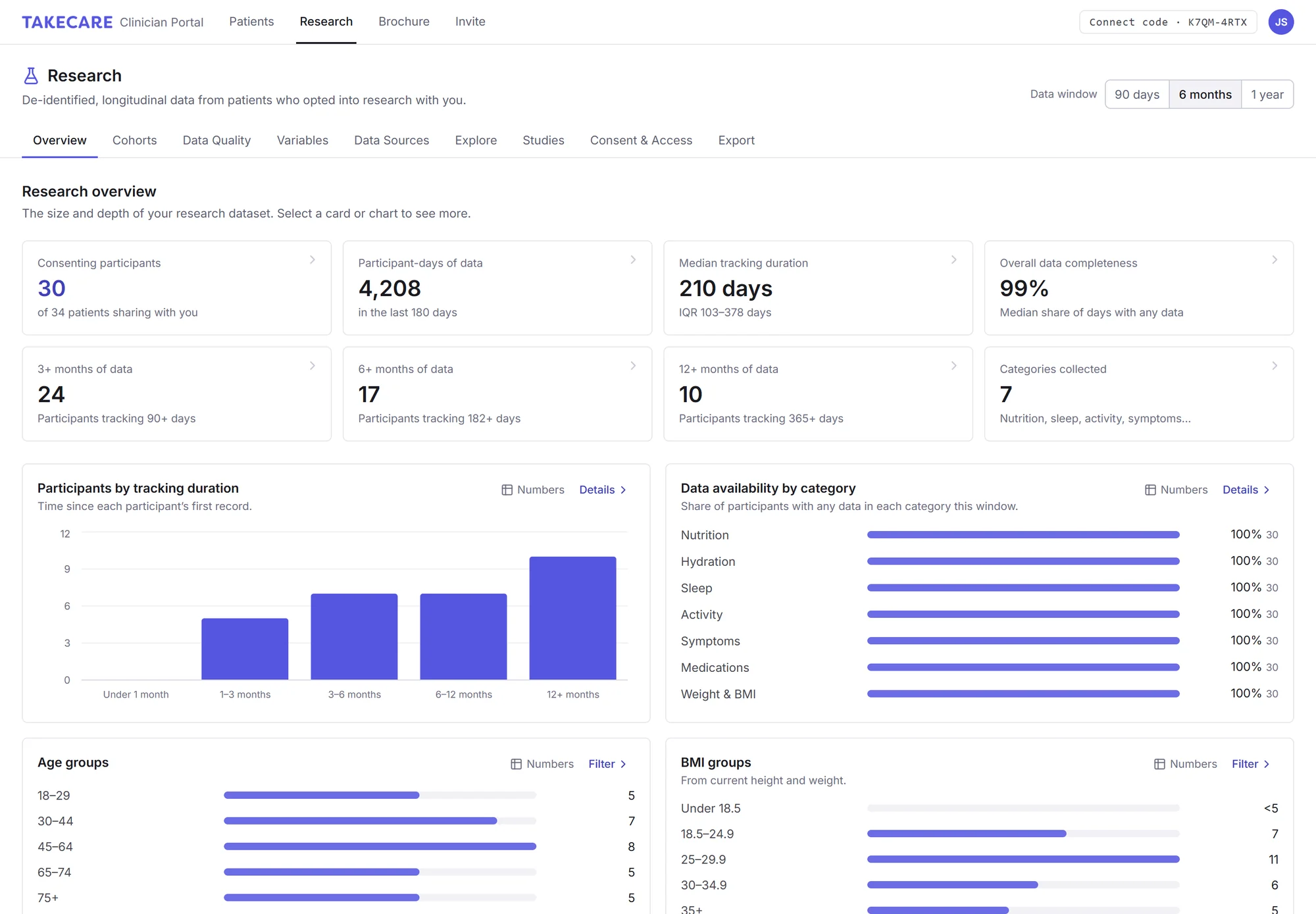Click the 1–3 months bar in chart
The width and height of the screenshot is (1316, 914).
pos(245,649)
